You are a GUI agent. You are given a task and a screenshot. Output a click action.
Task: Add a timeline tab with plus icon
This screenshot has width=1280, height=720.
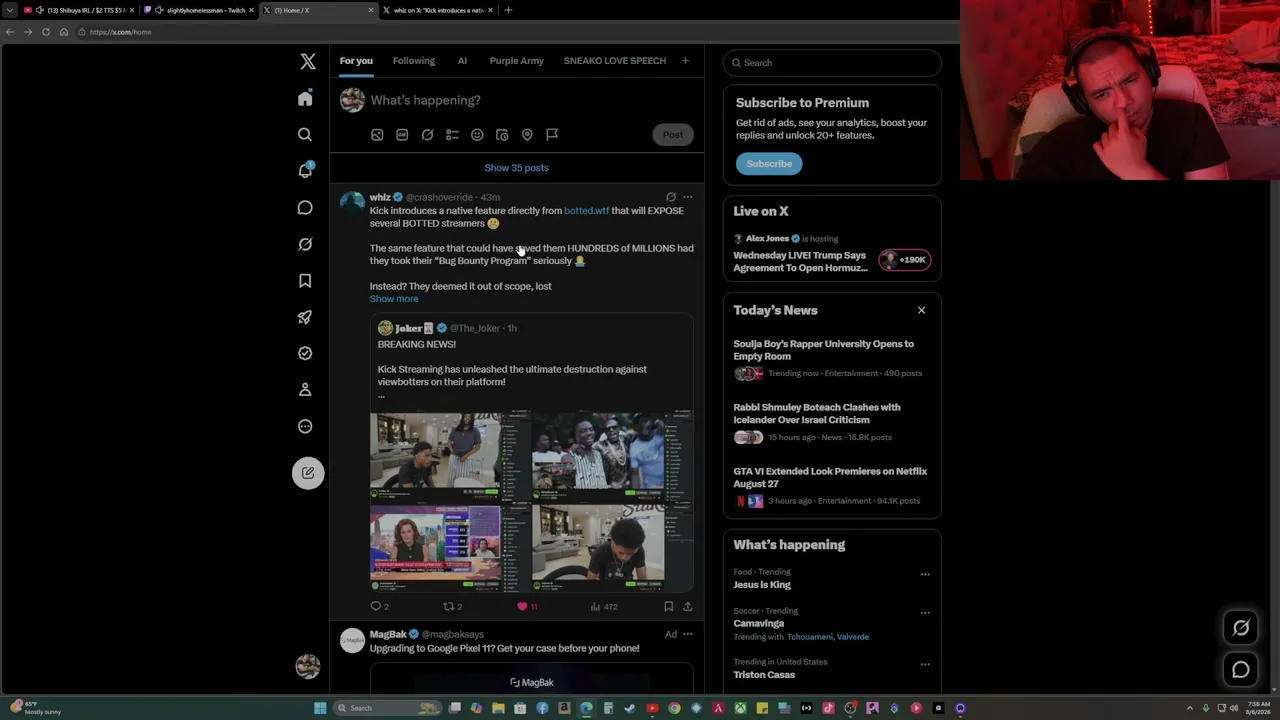pos(685,61)
